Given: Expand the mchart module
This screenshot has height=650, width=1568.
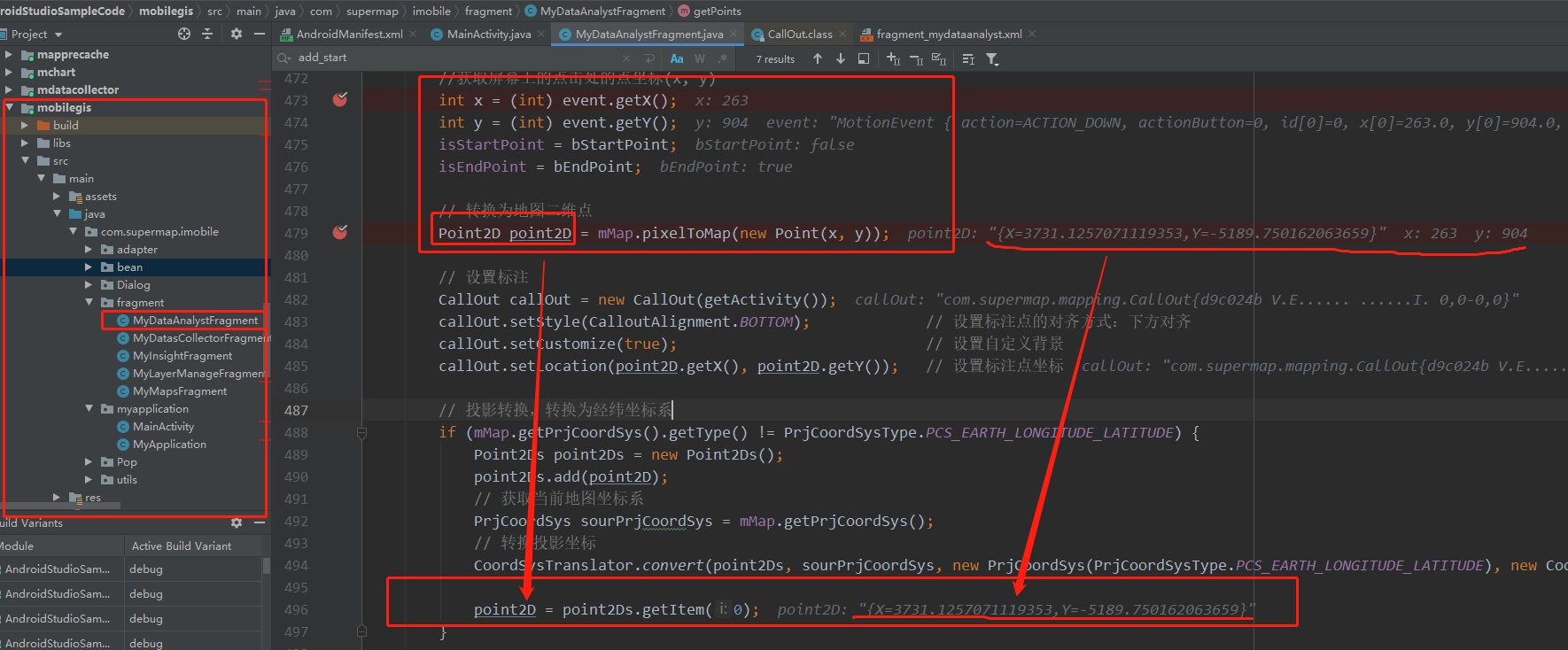Looking at the screenshot, I should [9, 72].
